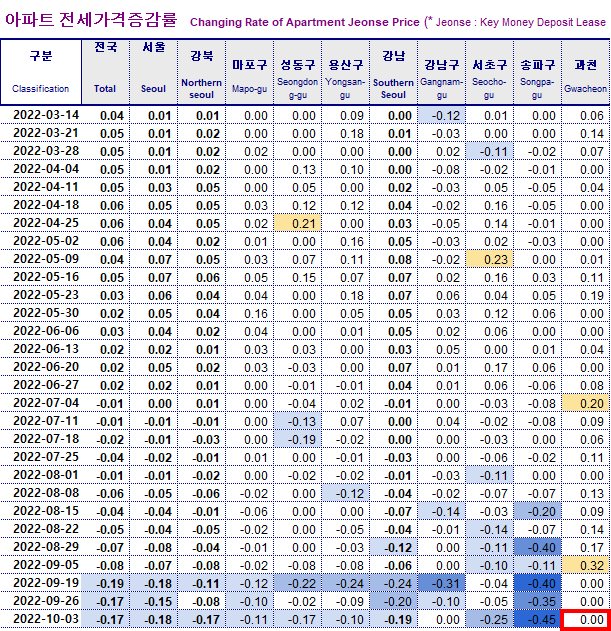Screen dimensions: 611x631
Task: Click Changing Rate of Apartment Jeonse Price subtitle
Action: point(305,22)
